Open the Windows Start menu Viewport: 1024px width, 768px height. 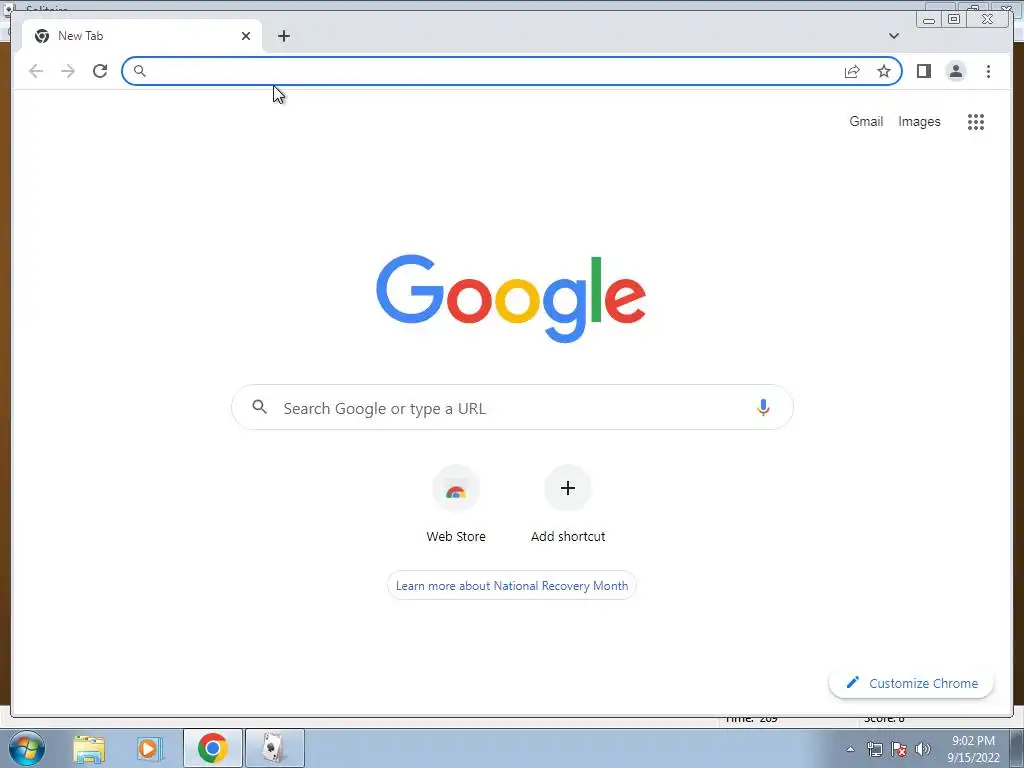point(27,748)
